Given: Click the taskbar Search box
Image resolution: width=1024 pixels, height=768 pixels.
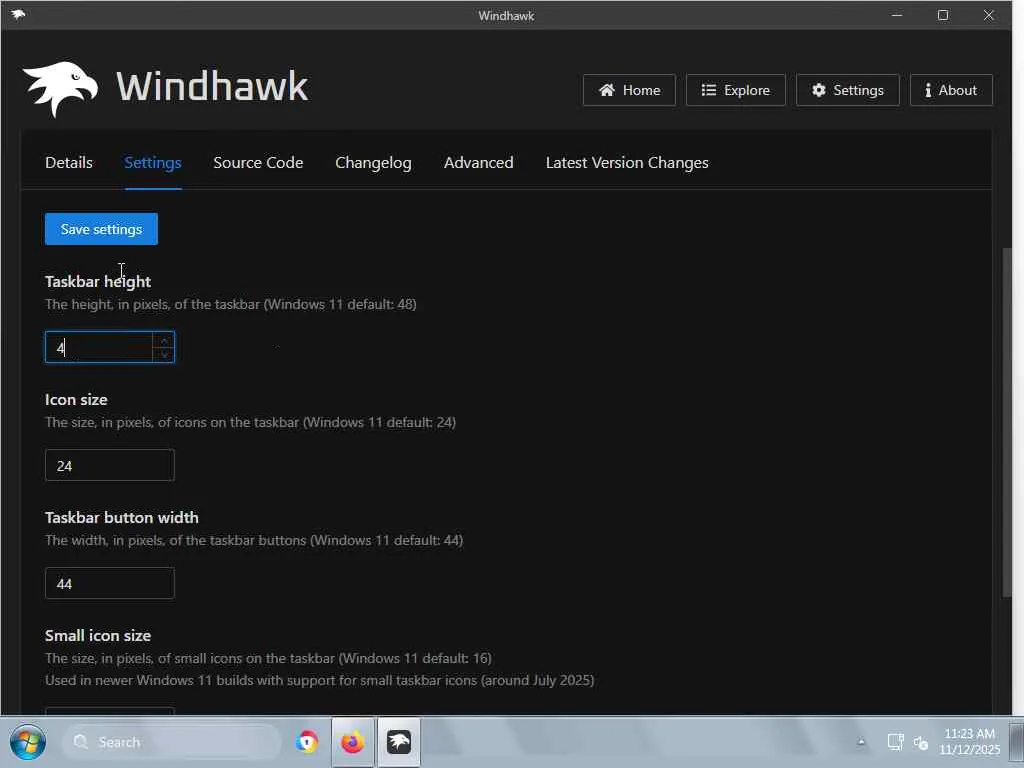Looking at the screenshot, I should click(x=172, y=743).
